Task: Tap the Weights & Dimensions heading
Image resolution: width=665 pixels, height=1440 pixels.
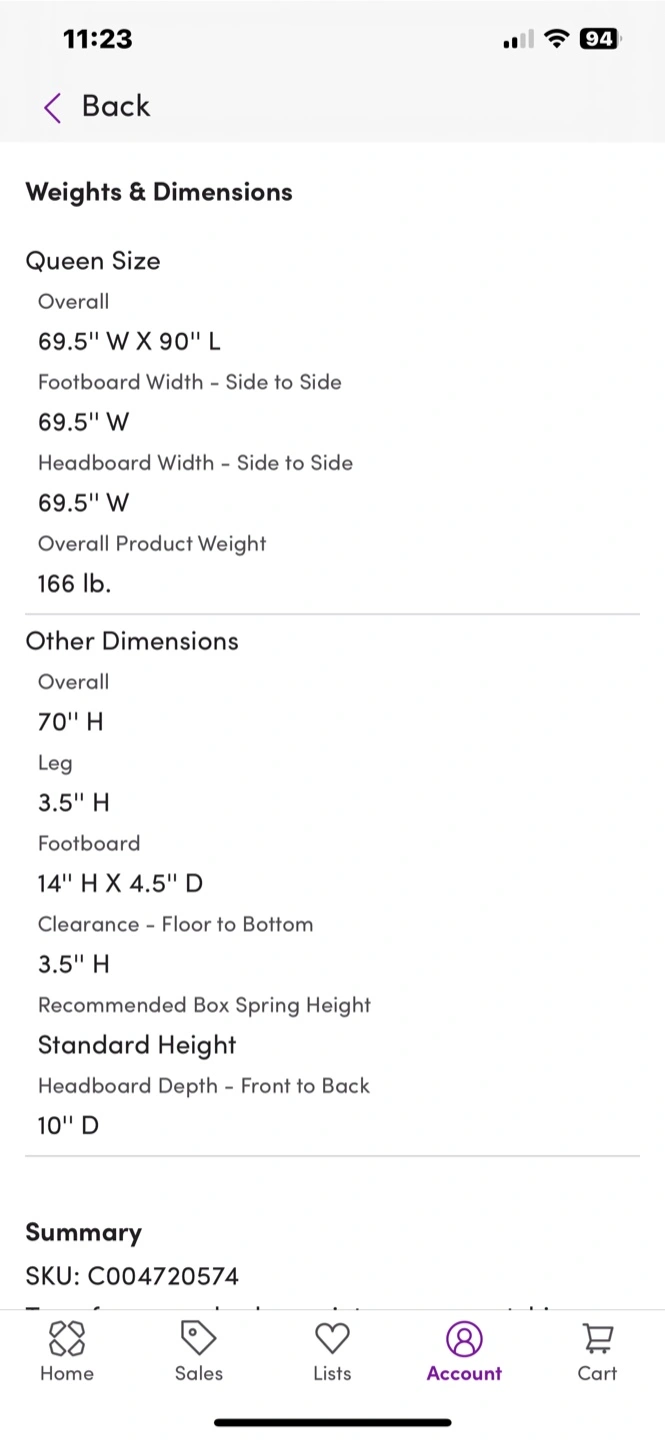Action: (x=159, y=192)
